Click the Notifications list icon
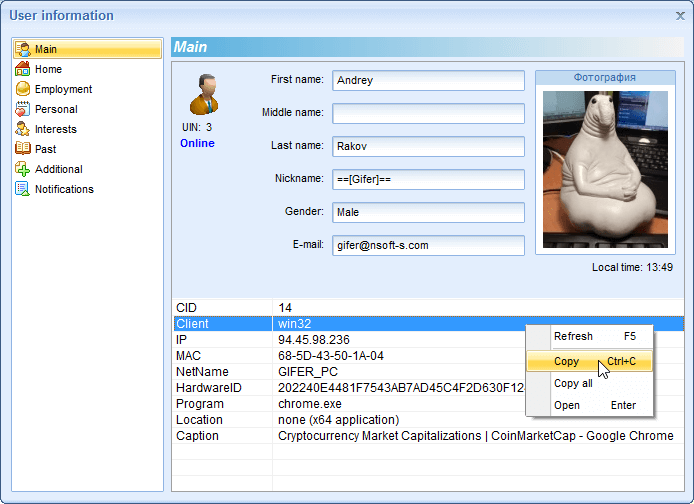The image size is (694, 504). (x=23, y=189)
